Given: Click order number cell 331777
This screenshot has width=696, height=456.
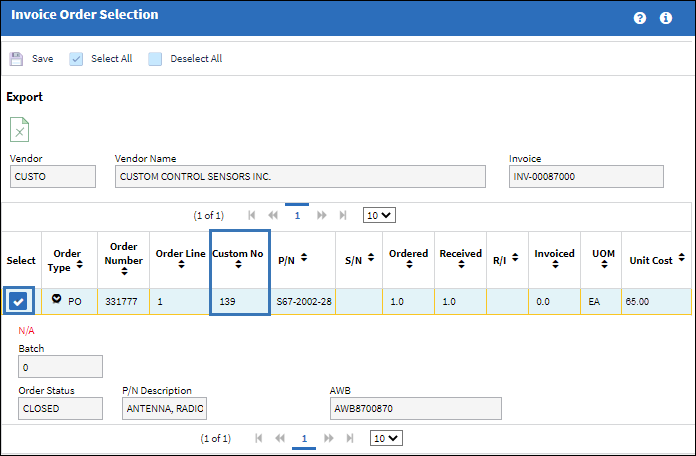Looking at the screenshot, I should click(x=121, y=302).
